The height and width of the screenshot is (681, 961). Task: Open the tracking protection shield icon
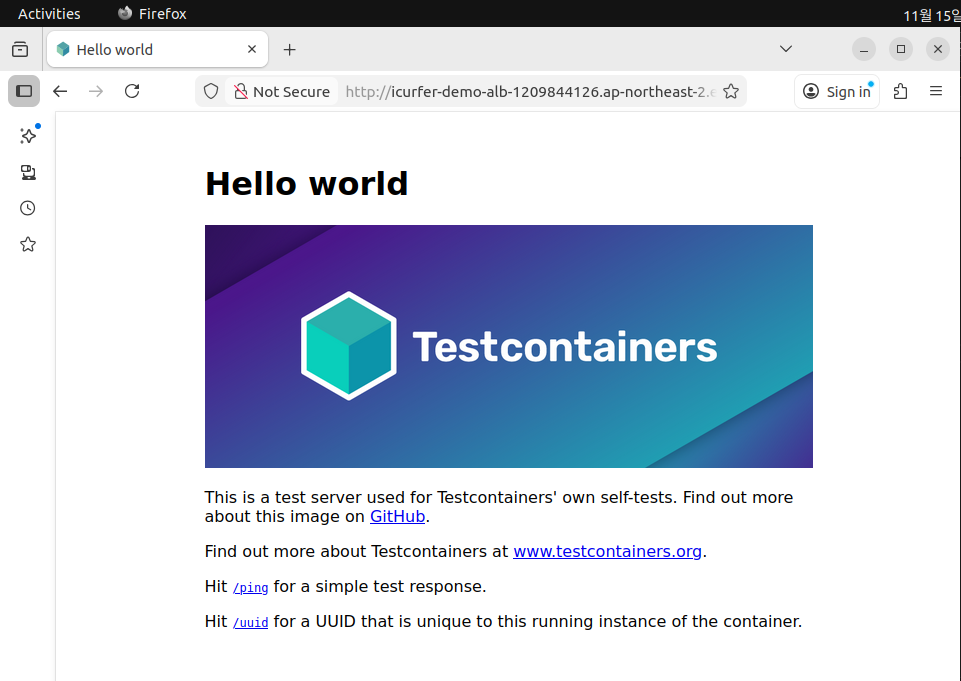pyautogui.click(x=211, y=91)
